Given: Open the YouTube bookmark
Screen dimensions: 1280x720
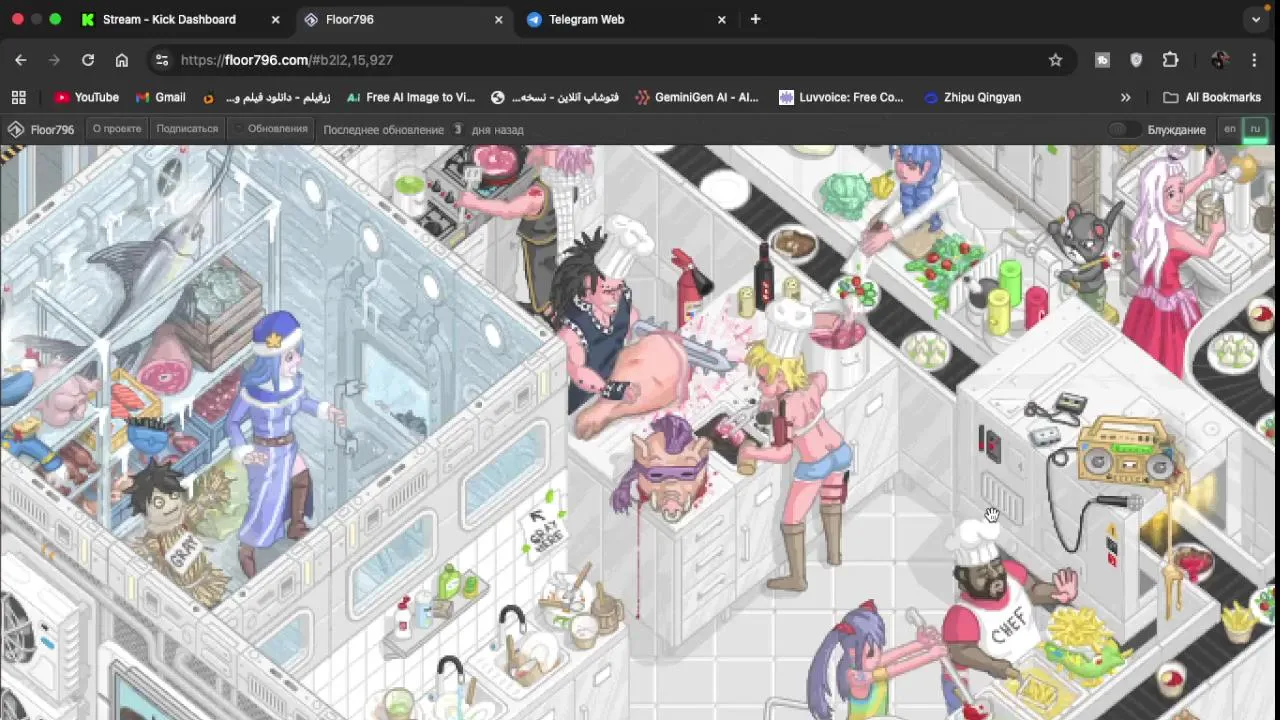Looking at the screenshot, I should click(x=86, y=97).
